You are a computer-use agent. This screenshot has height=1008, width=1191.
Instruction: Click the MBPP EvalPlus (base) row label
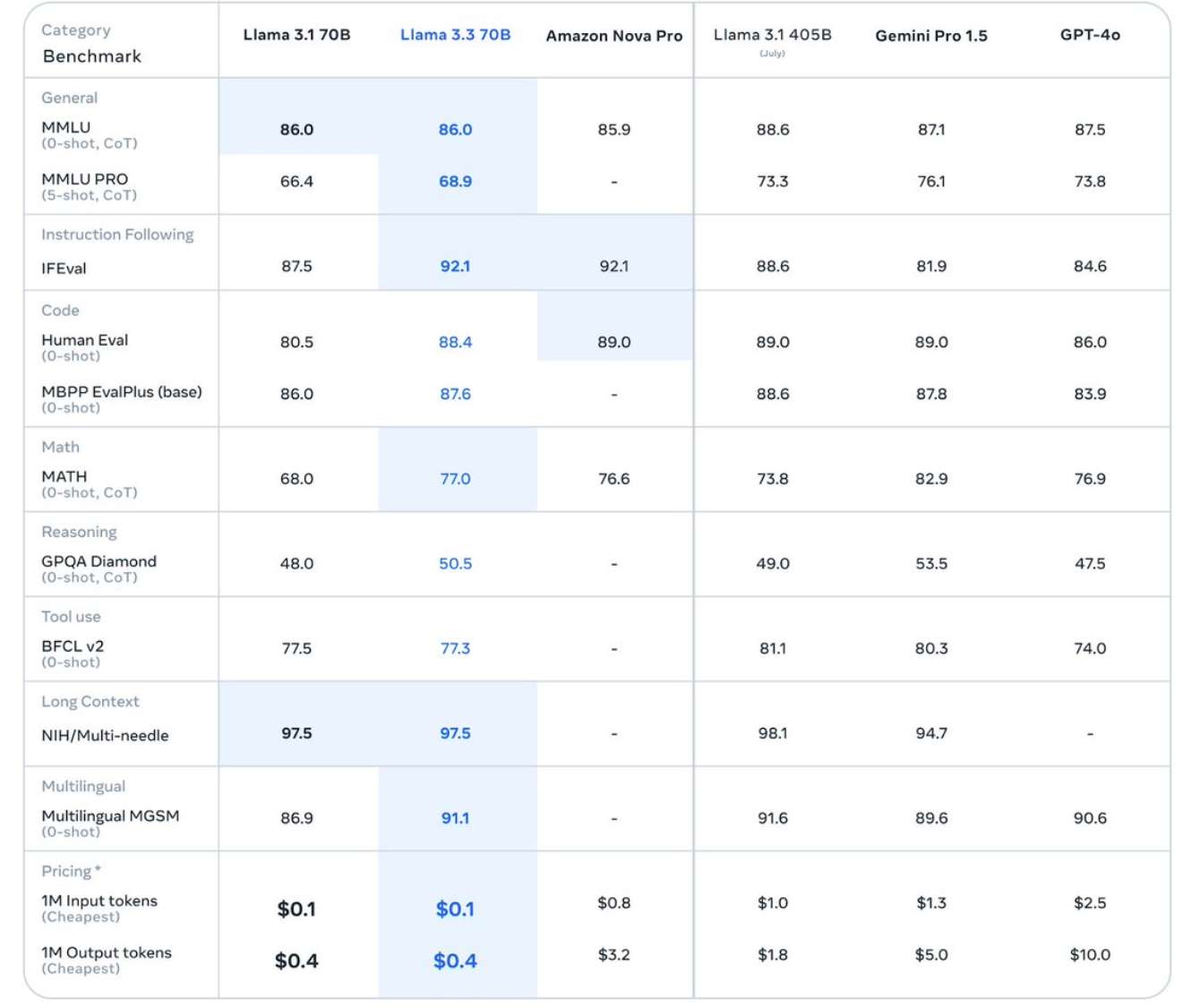pos(122,392)
